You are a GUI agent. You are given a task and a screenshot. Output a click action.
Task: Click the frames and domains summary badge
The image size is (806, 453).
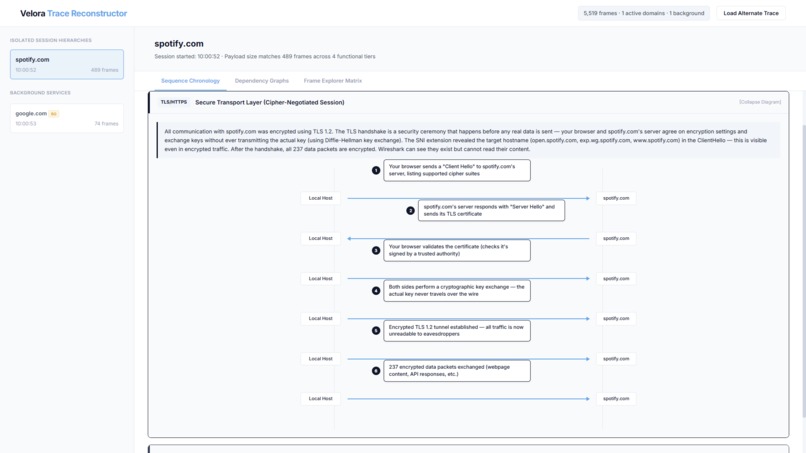tap(644, 13)
